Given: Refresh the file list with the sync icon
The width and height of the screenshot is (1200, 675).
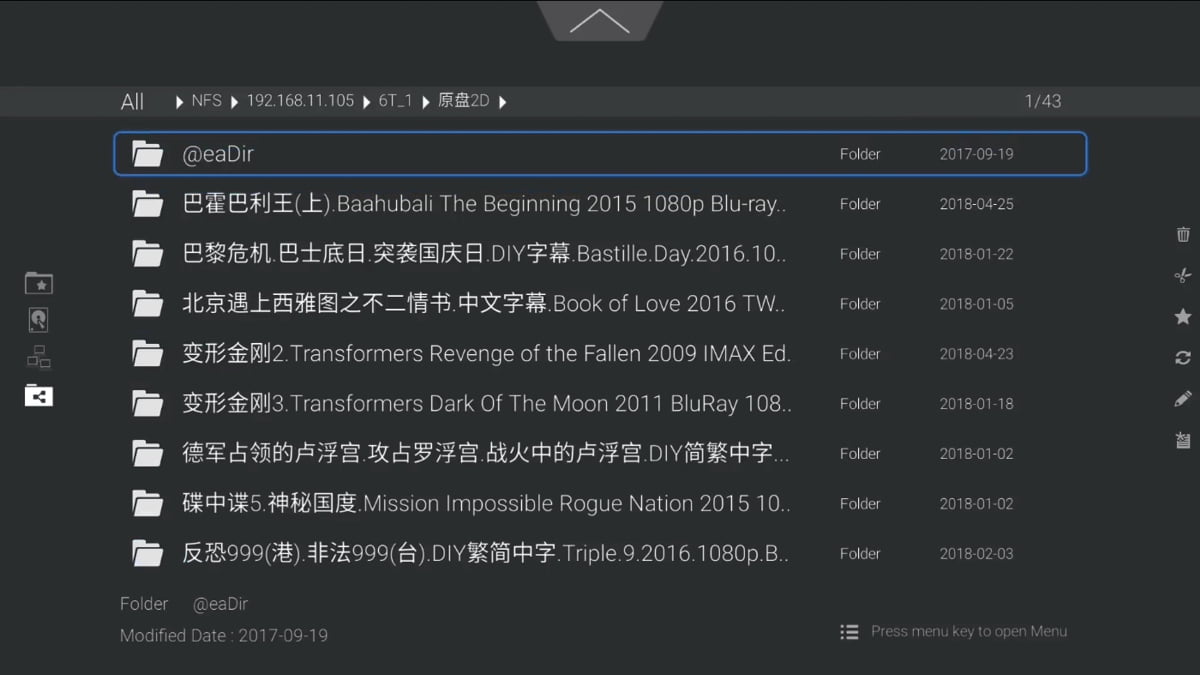Looking at the screenshot, I should [x=1182, y=357].
